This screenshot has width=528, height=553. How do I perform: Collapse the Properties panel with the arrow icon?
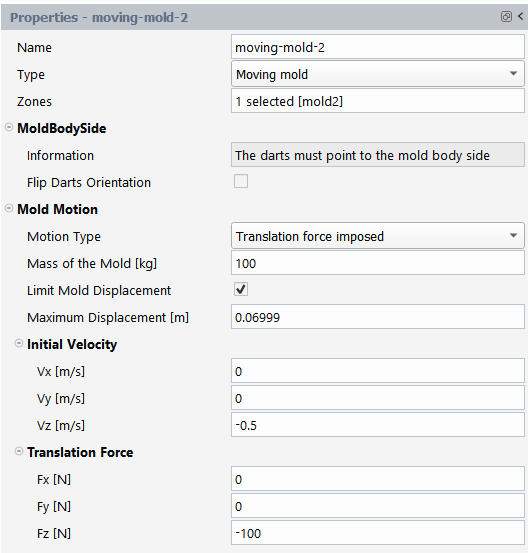pos(521,16)
